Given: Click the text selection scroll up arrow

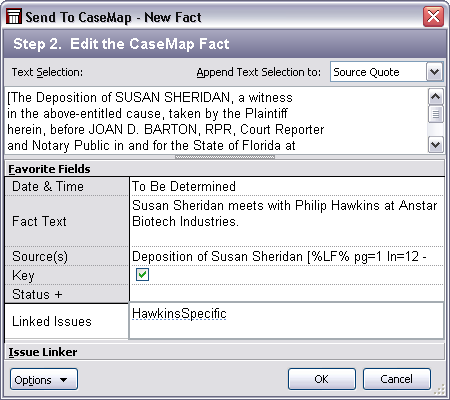Looking at the screenshot, I should (435, 97).
